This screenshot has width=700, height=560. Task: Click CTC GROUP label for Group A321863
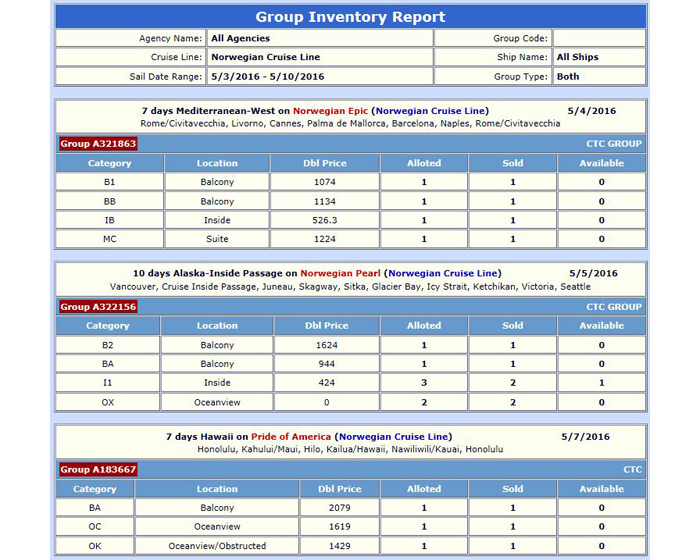pos(614,144)
